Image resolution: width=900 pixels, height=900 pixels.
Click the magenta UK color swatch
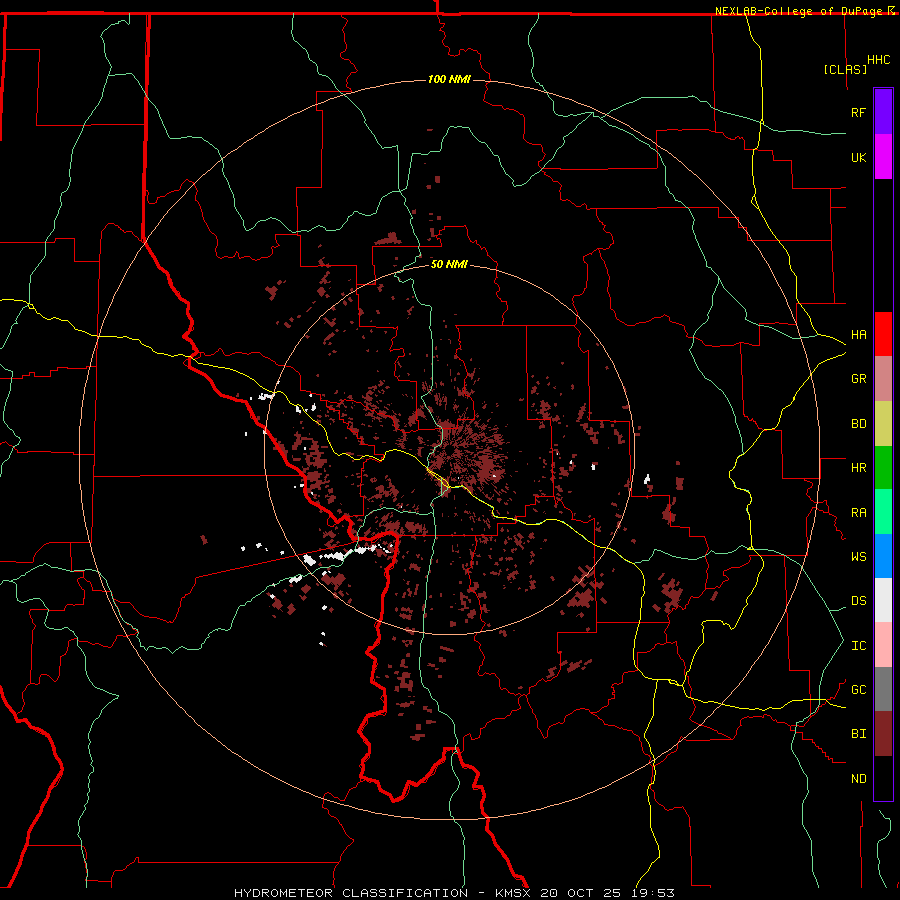click(883, 157)
